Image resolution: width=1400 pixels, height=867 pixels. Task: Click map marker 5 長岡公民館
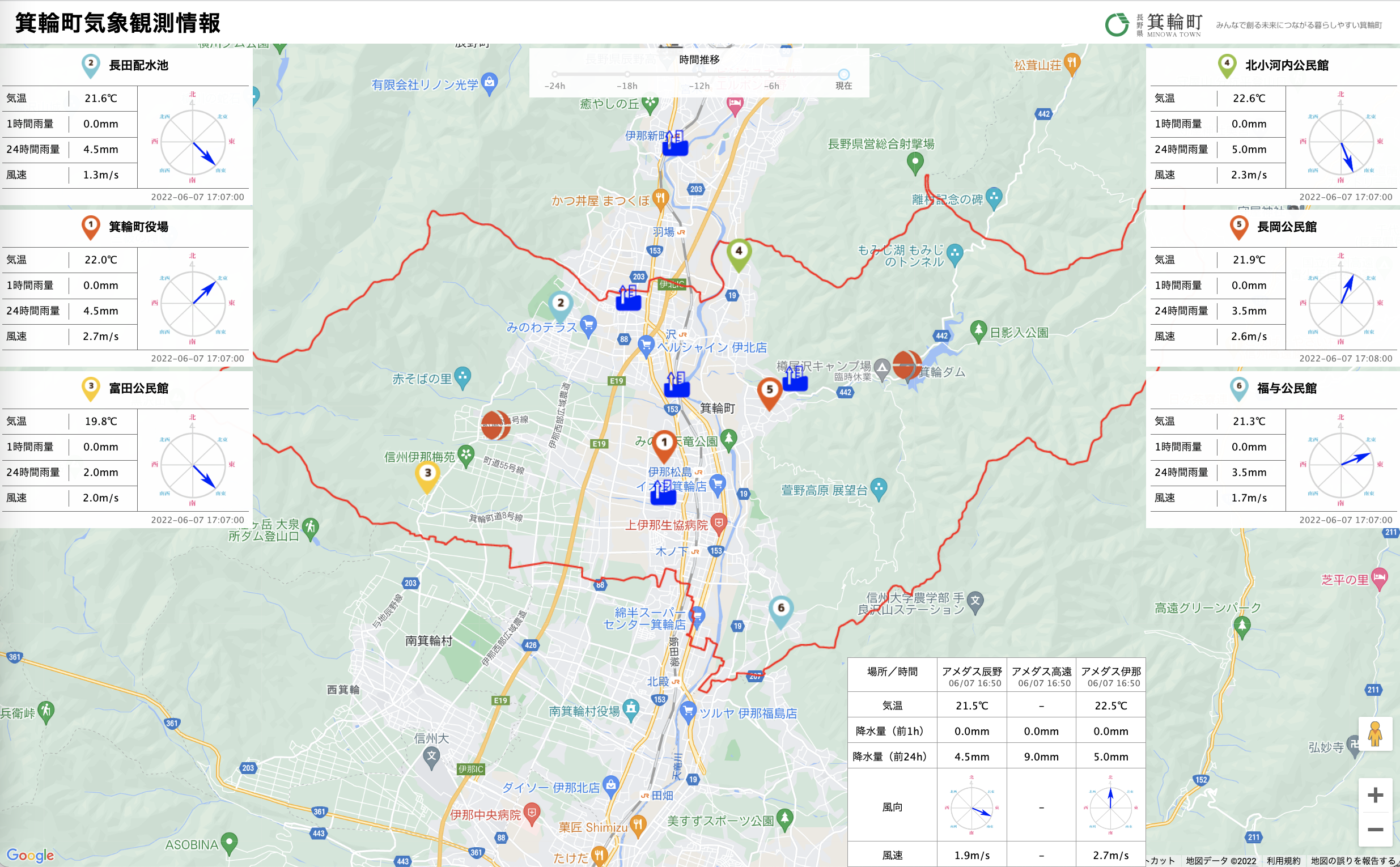point(769,390)
